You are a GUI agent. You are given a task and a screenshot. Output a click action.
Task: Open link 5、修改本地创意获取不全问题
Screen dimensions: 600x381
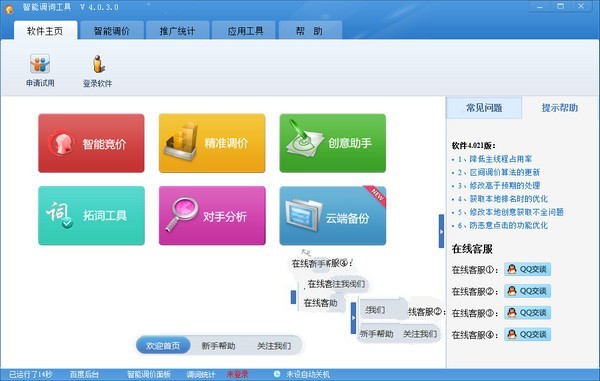coord(510,212)
